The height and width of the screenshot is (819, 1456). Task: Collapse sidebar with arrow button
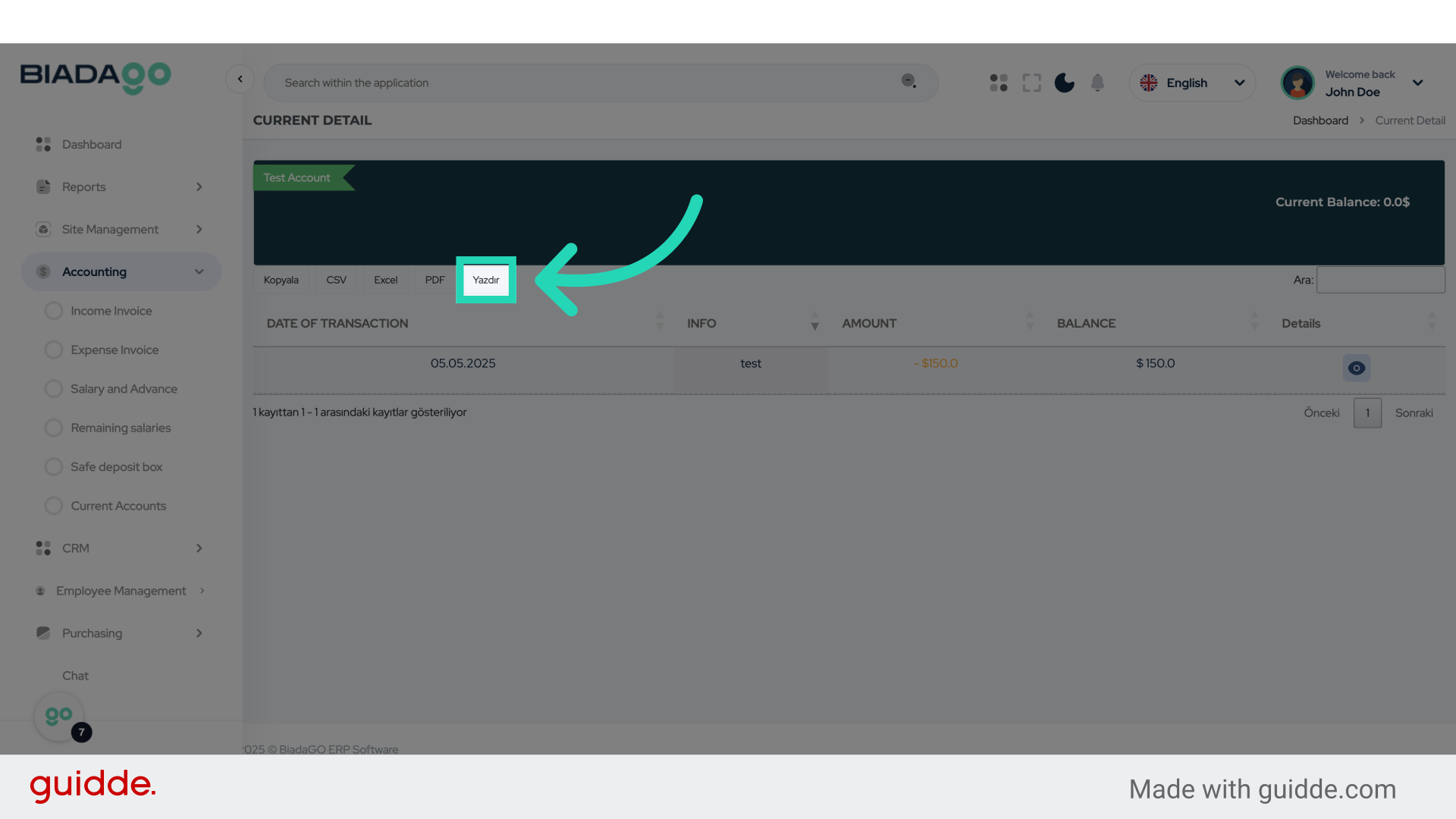(x=240, y=79)
